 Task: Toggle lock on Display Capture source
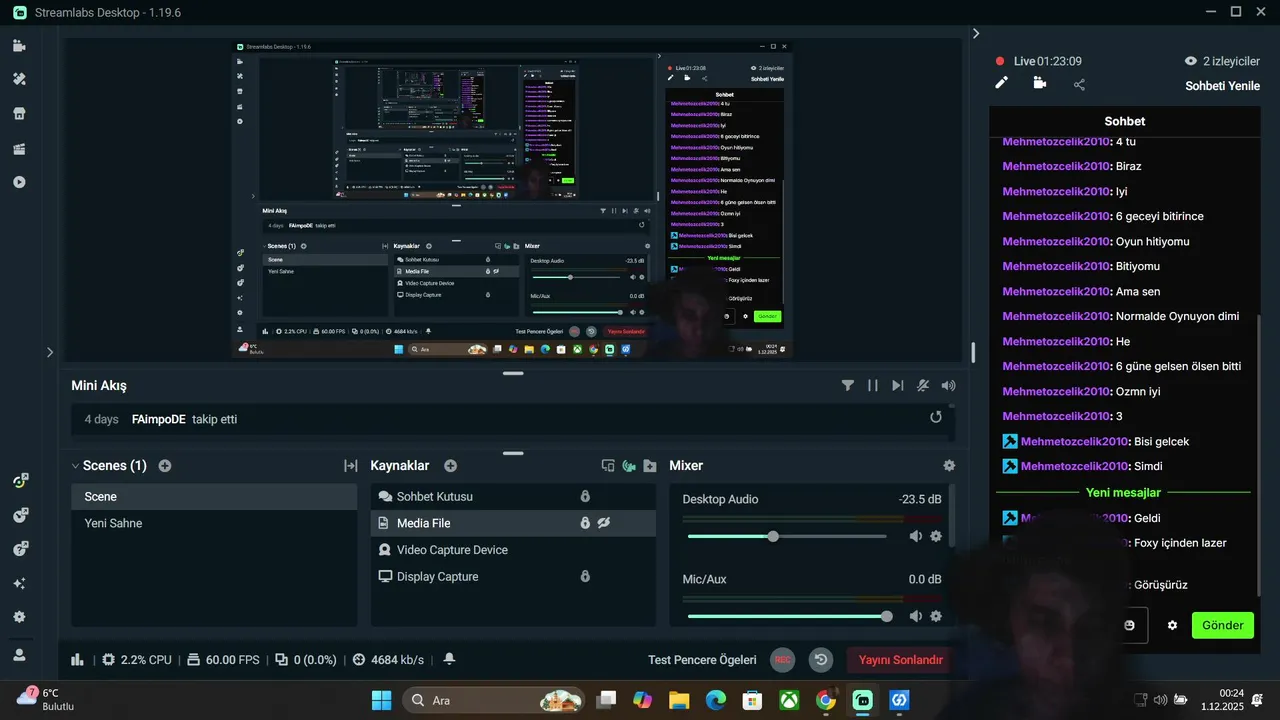(x=585, y=576)
